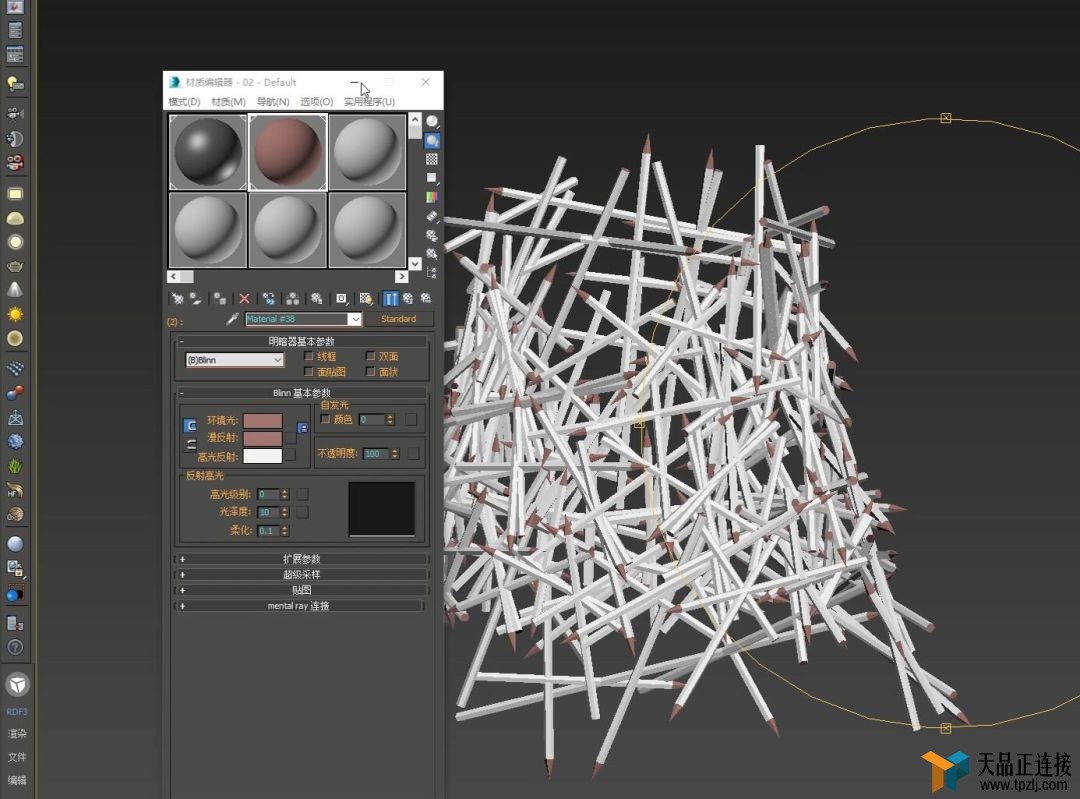
Task: Click the Get Material icon in editor toolbar
Action: 178,299
